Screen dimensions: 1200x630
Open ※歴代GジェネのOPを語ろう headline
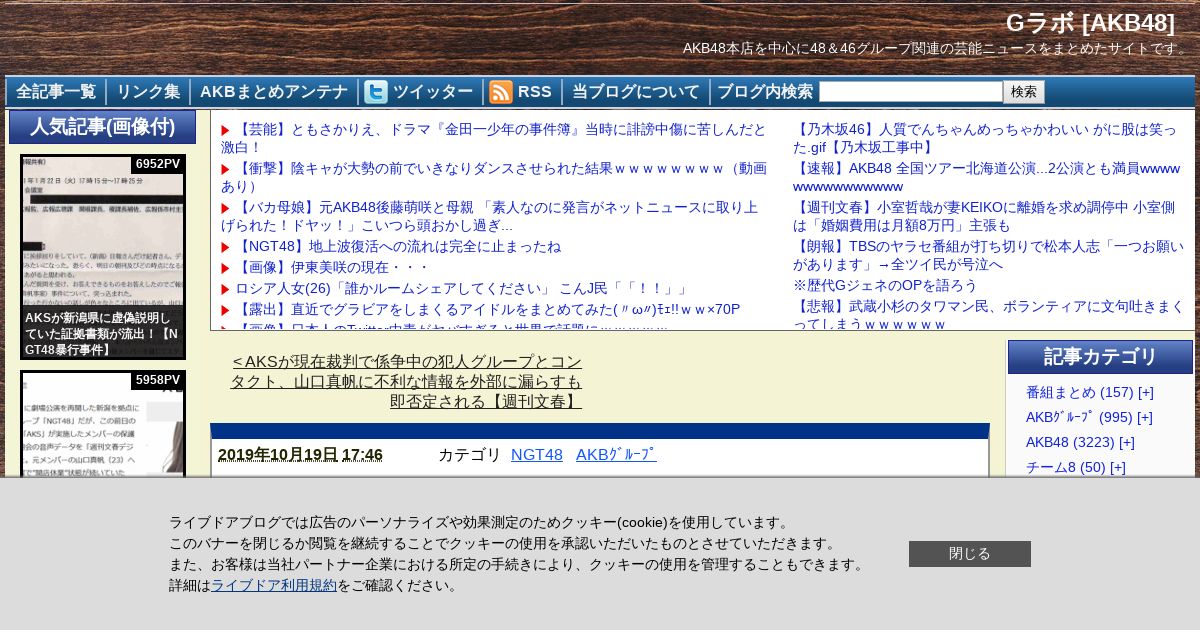click(x=885, y=285)
